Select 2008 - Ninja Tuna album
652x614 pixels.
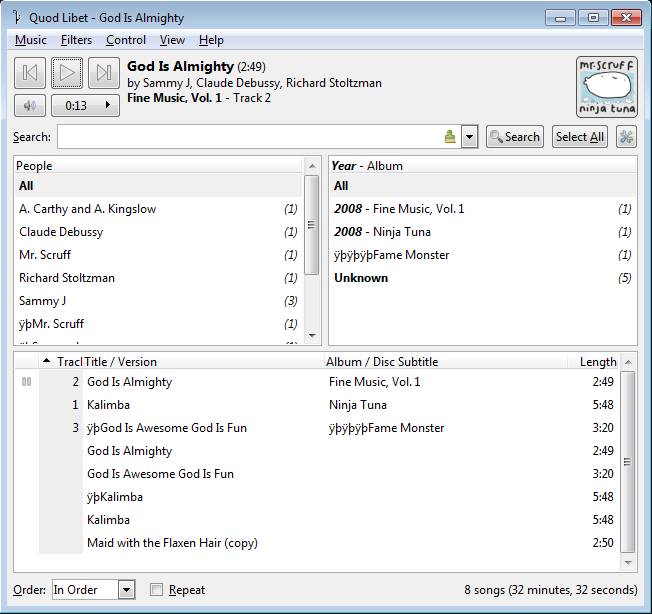pyautogui.click(x=483, y=232)
